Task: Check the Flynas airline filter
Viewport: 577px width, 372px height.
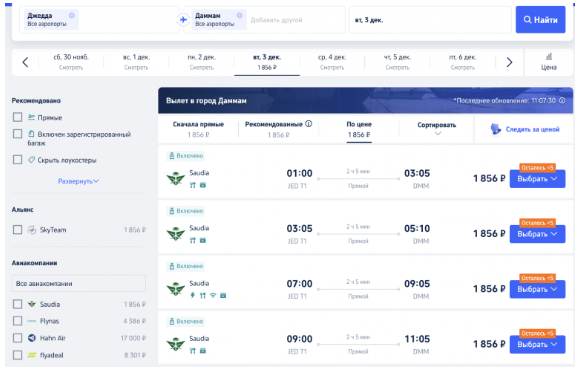Action: click(x=17, y=321)
